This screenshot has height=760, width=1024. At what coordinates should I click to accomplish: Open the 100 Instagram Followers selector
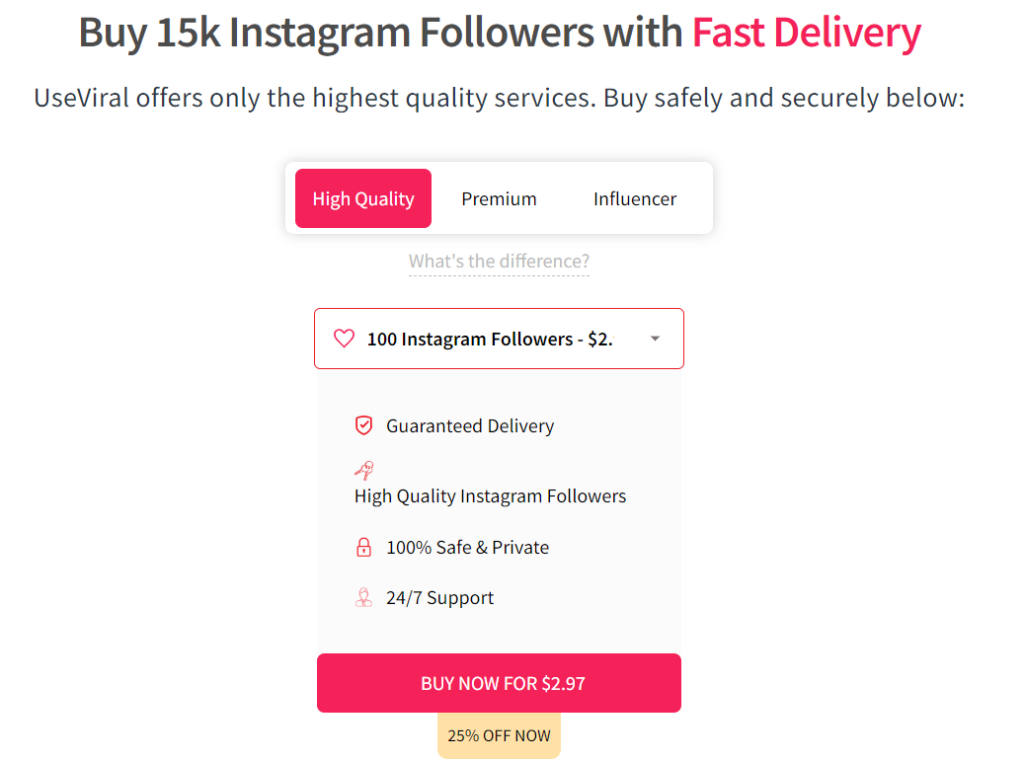click(x=489, y=339)
